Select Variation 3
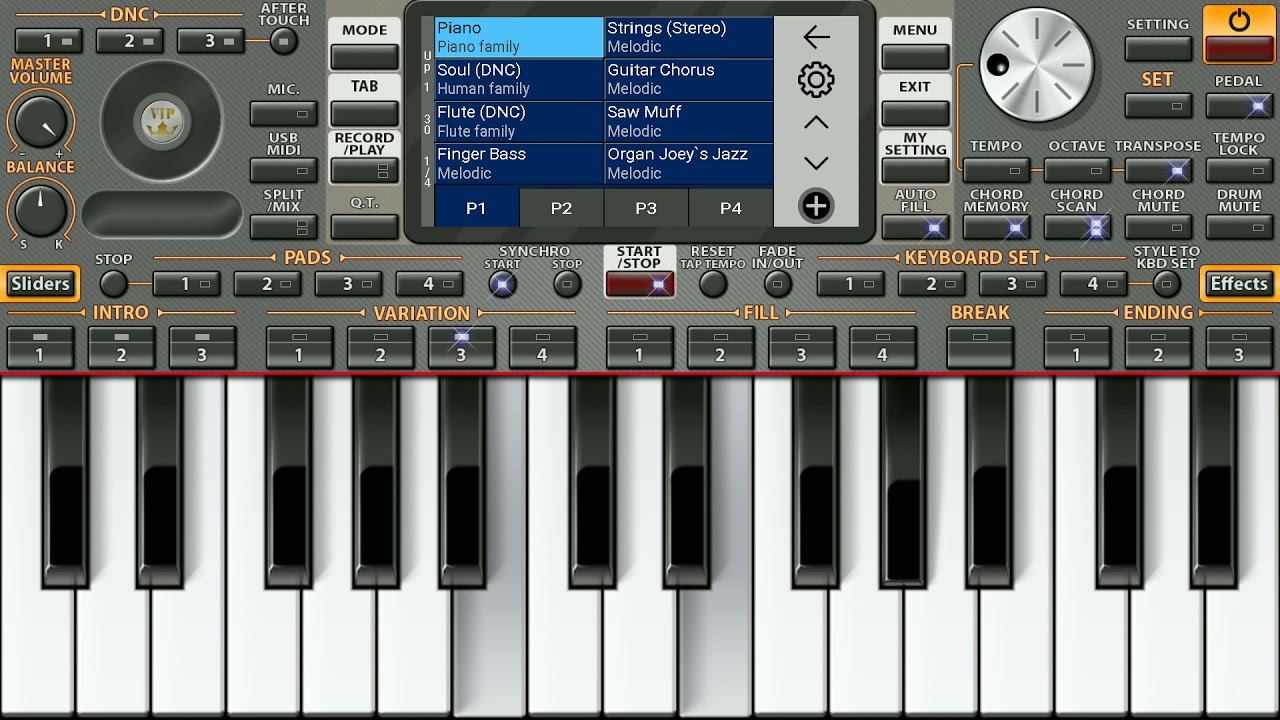1280x720 pixels. pos(461,347)
